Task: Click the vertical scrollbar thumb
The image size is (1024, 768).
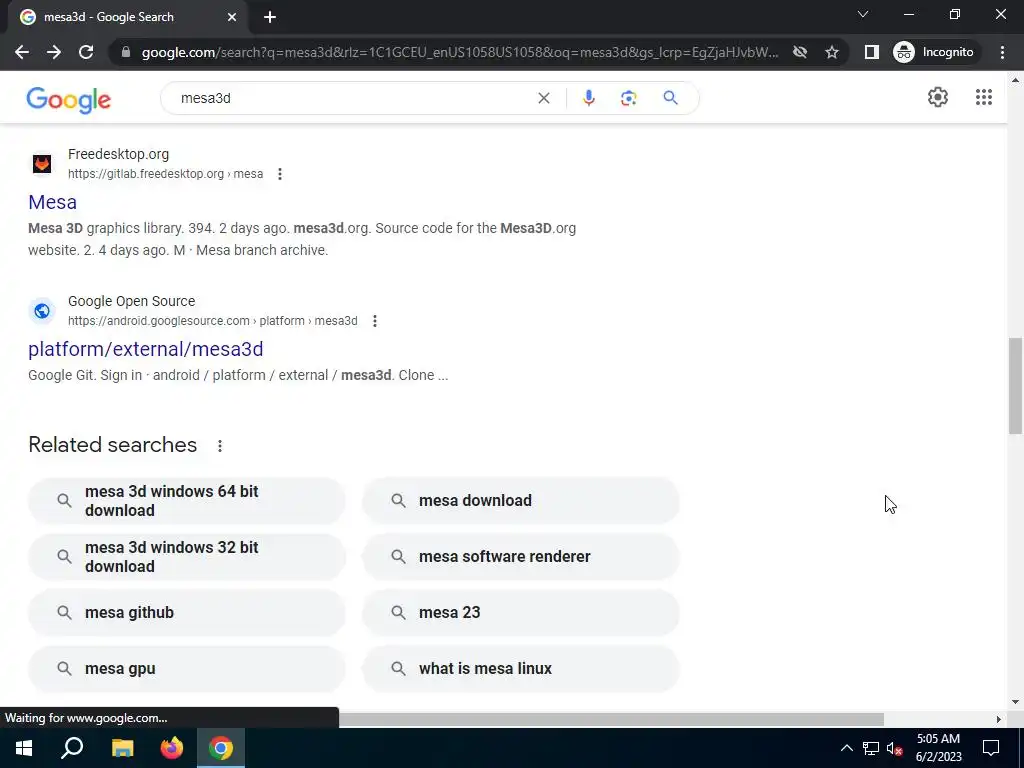Action: [1015, 385]
